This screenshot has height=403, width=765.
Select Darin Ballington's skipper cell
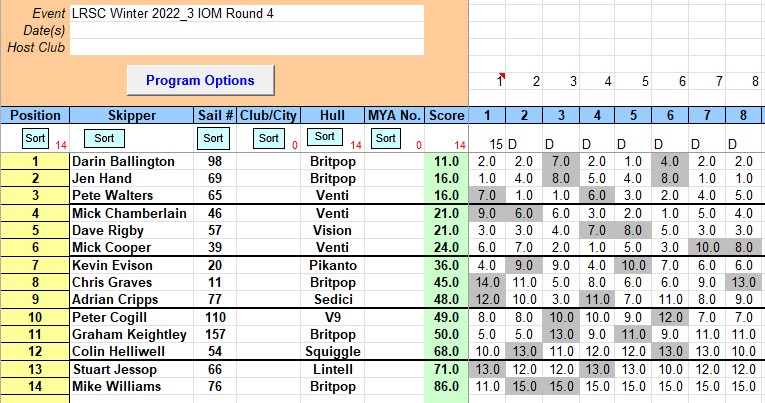point(130,161)
